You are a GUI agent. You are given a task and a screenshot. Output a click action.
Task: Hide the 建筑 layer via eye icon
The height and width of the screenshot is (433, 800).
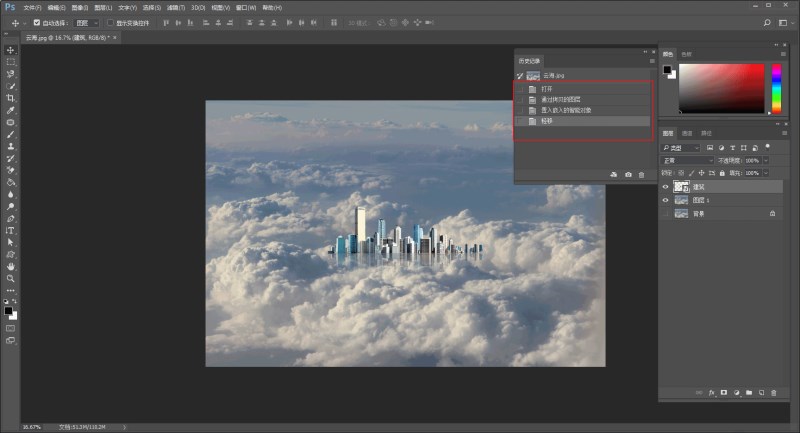pos(666,186)
